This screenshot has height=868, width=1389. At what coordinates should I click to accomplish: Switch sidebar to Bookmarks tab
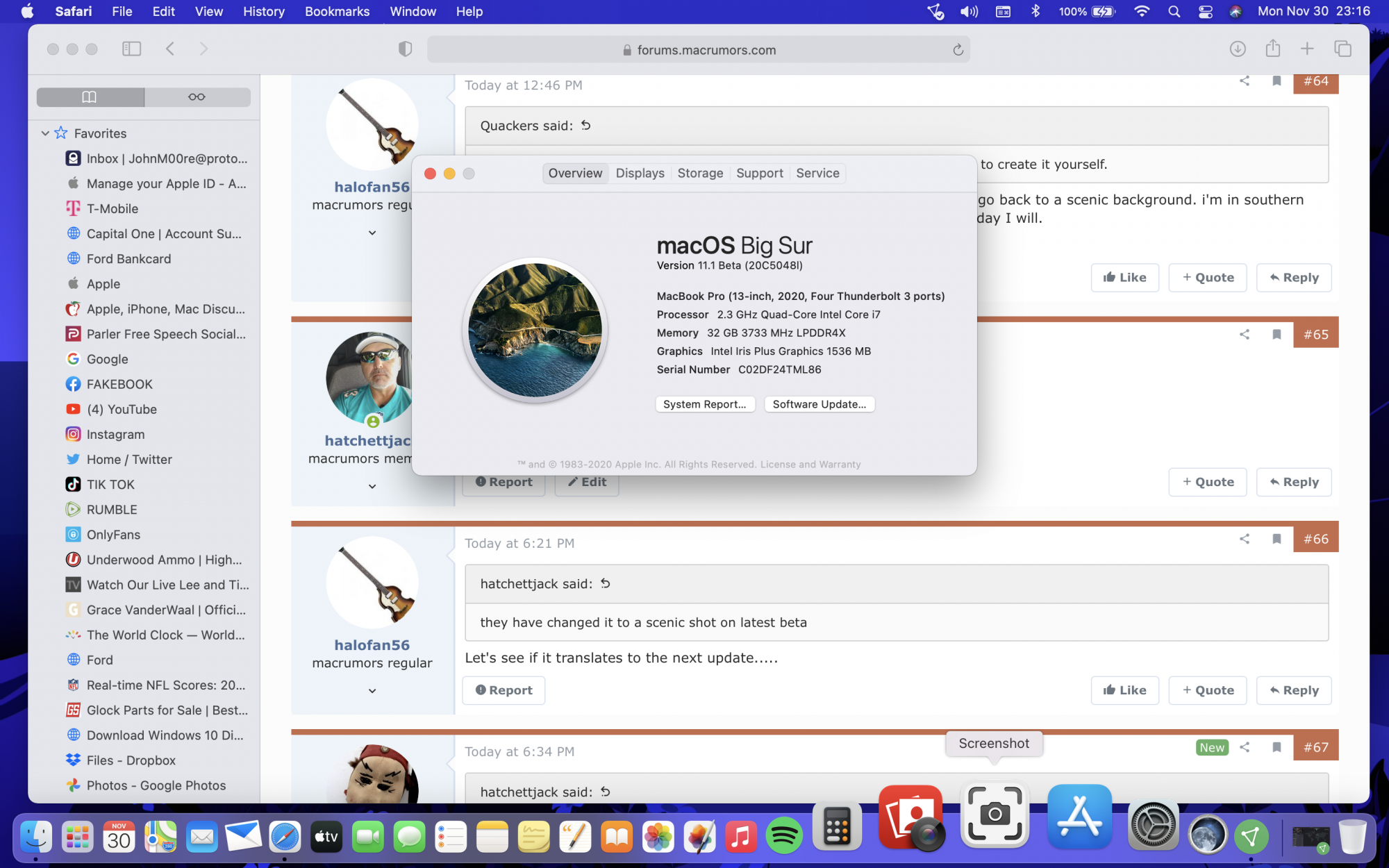click(x=90, y=97)
